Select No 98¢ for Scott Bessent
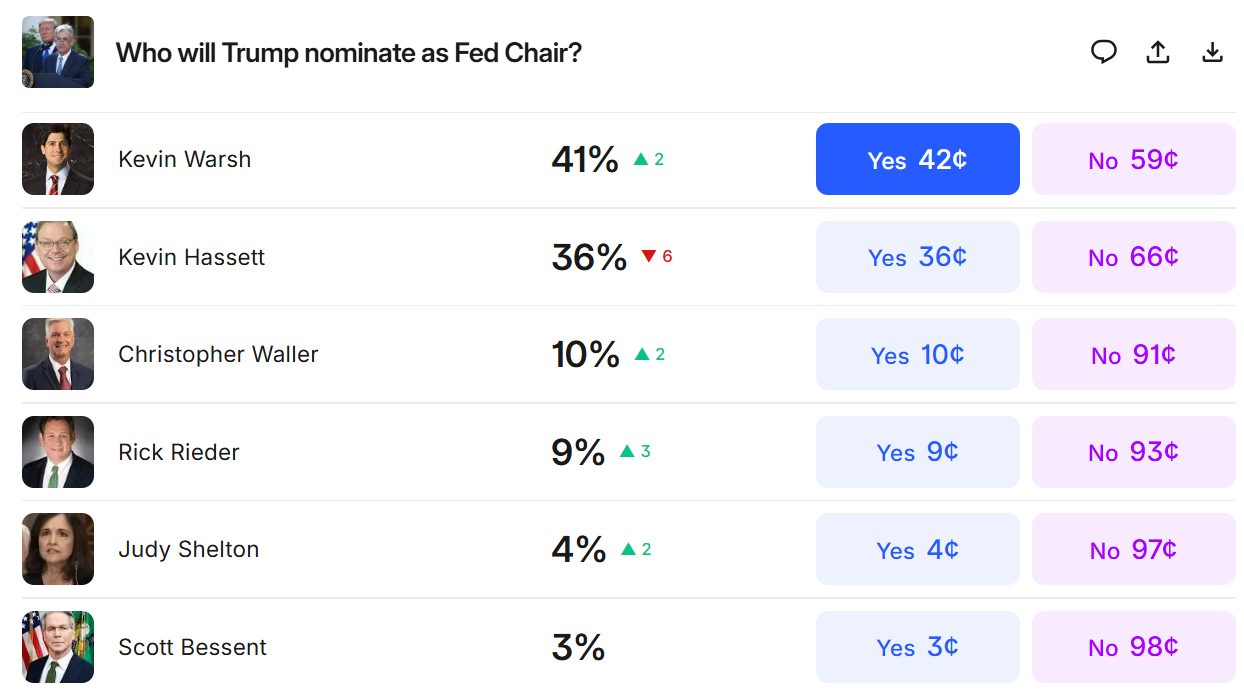 [1133, 647]
